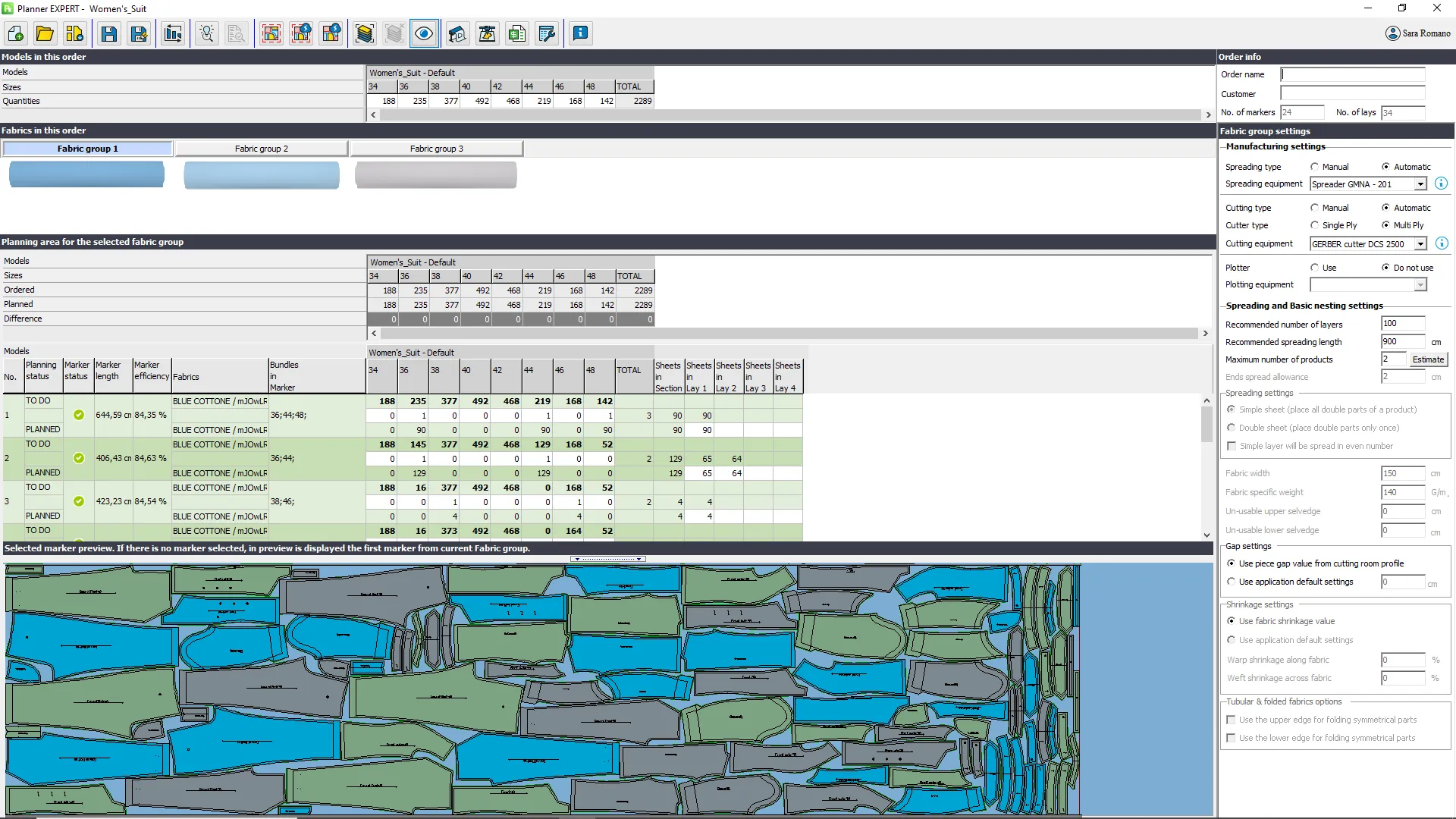The image size is (1456, 819).
Task: Switch to Fabric group 3 tab
Action: click(437, 149)
